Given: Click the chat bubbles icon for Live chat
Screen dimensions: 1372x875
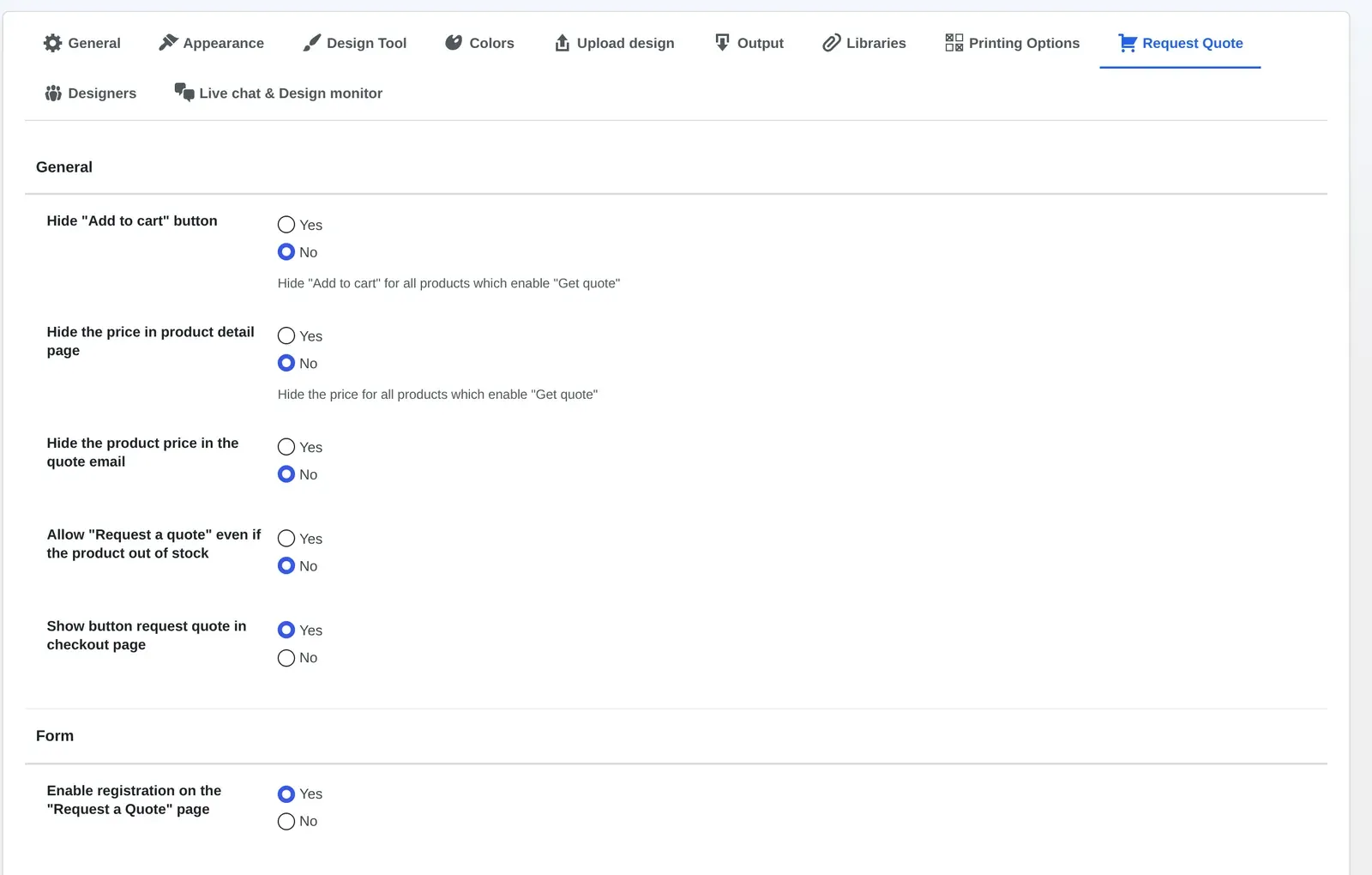Looking at the screenshot, I should click(184, 93).
